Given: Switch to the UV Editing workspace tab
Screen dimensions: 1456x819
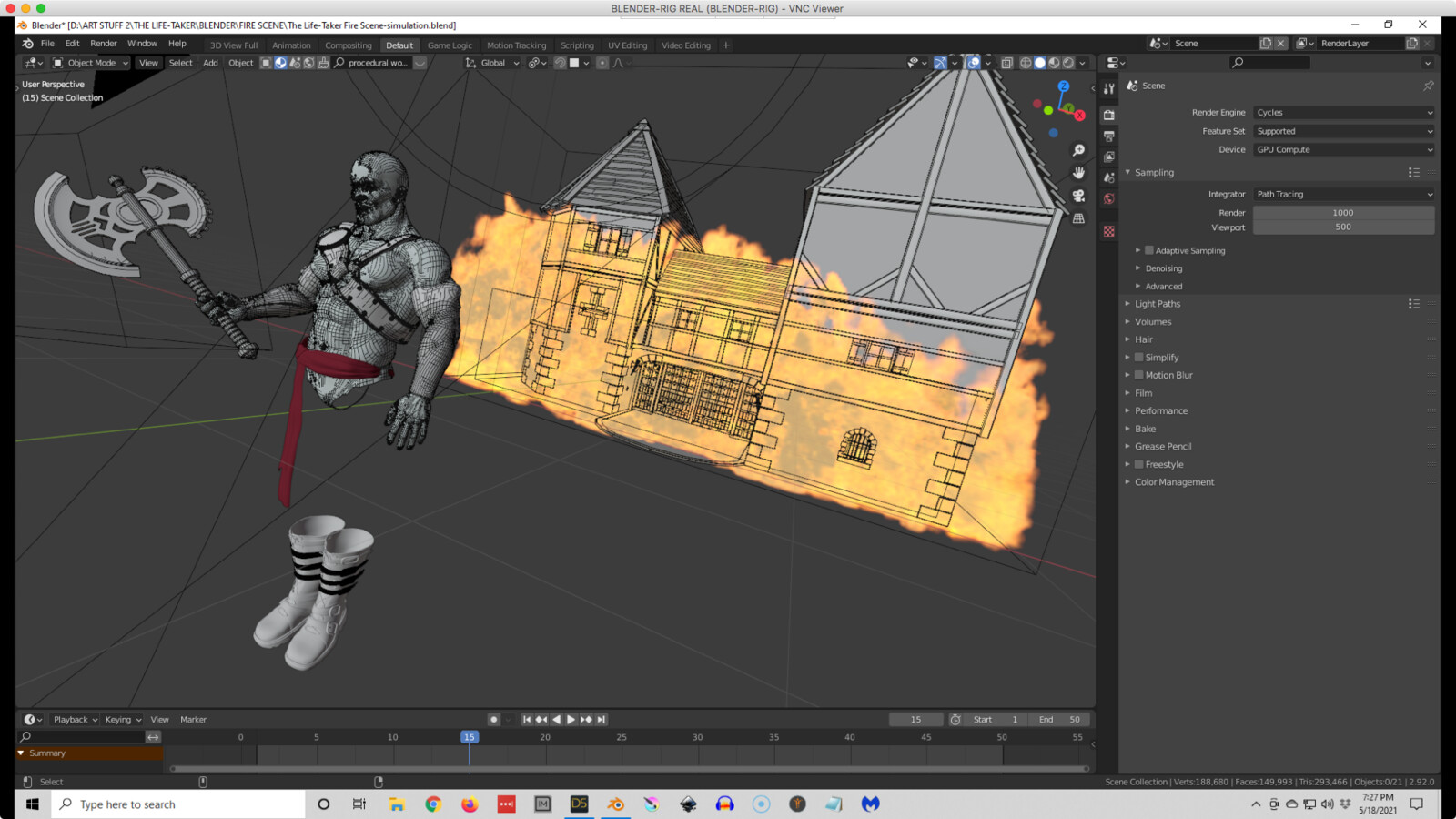Looking at the screenshot, I should click(x=627, y=45).
